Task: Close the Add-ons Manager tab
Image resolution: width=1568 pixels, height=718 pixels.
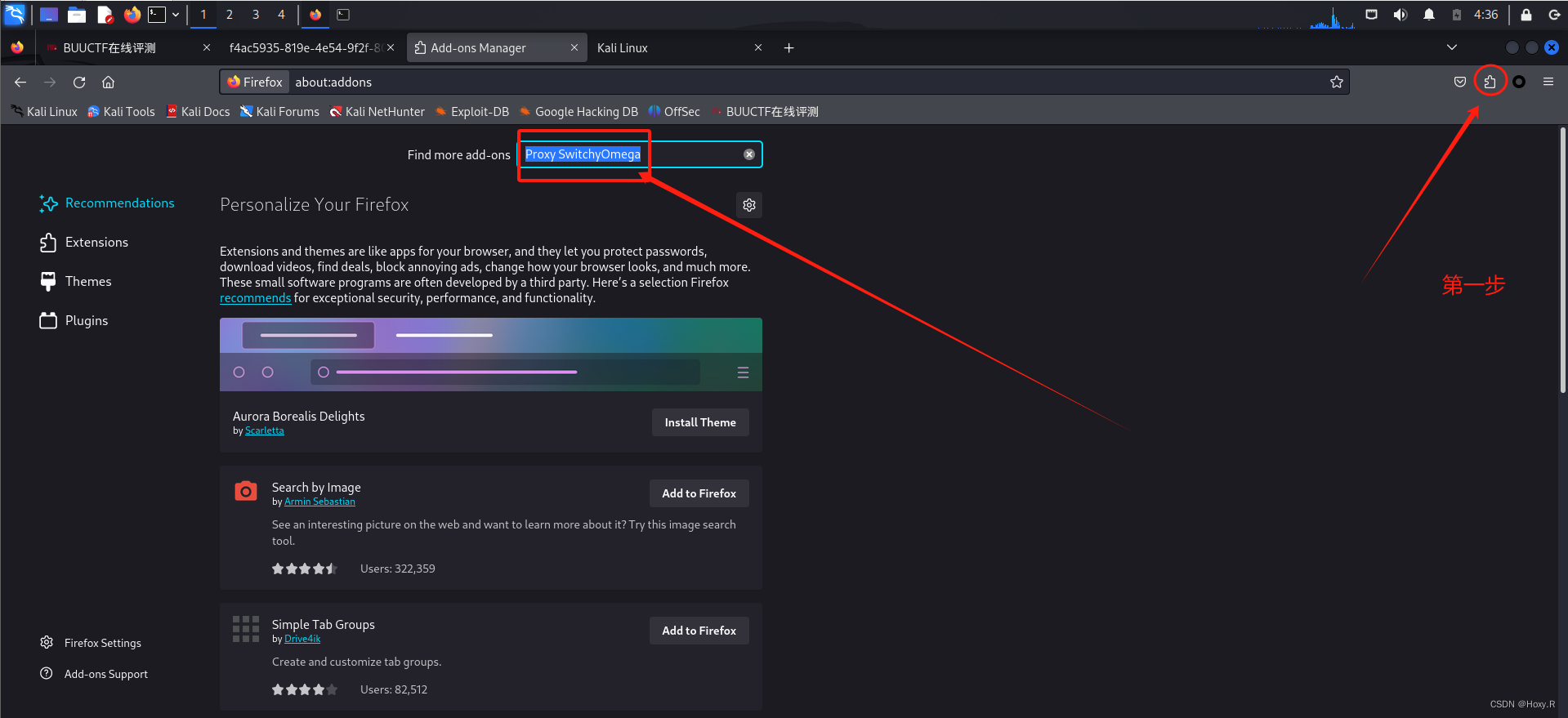Action: [x=574, y=48]
